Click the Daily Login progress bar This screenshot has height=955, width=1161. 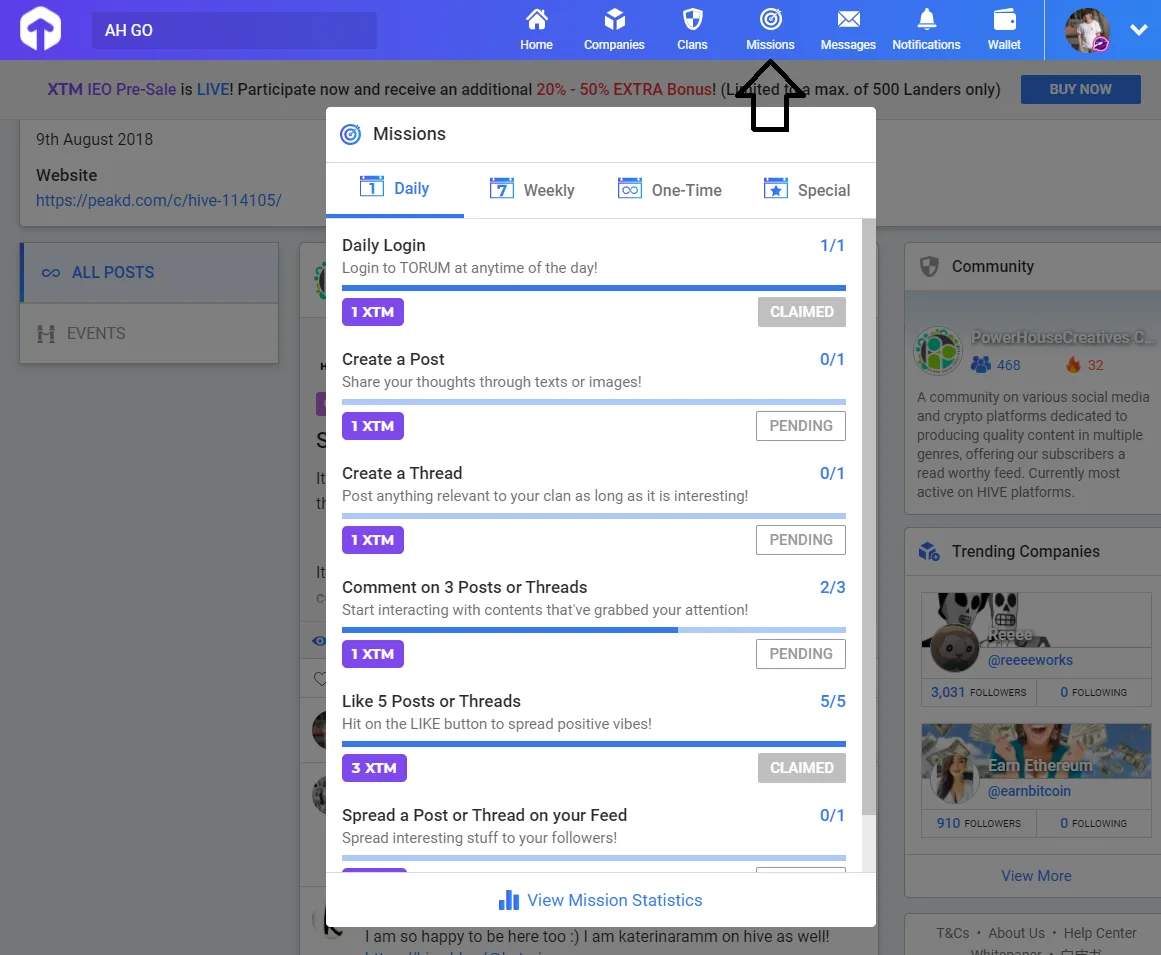(x=594, y=288)
